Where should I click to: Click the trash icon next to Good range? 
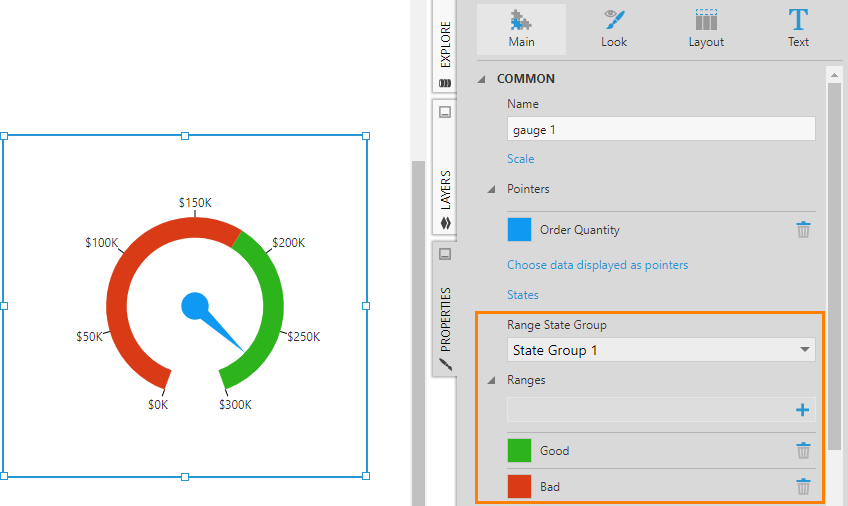coord(803,451)
